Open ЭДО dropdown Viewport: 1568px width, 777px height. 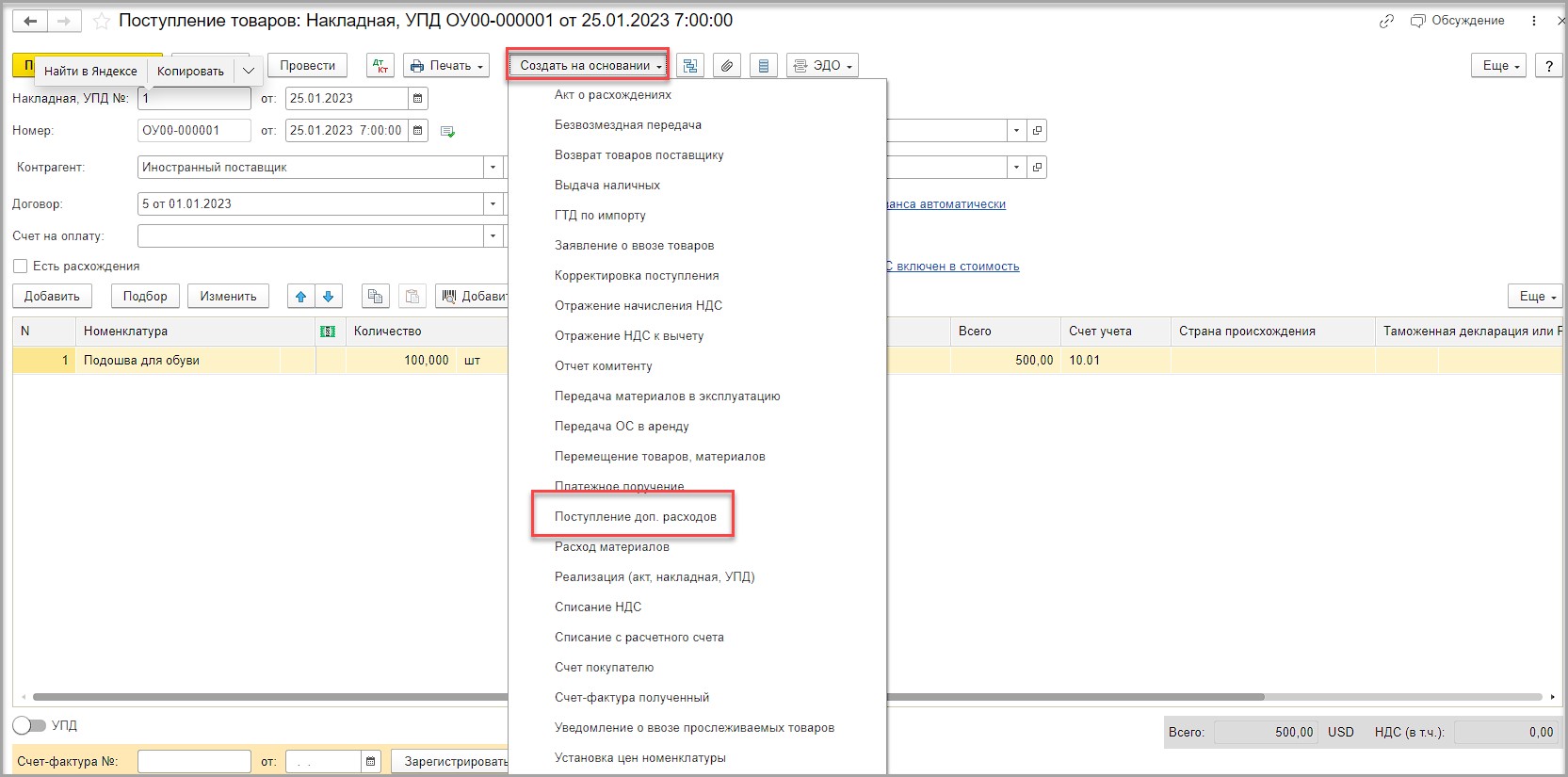(x=822, y=65)
